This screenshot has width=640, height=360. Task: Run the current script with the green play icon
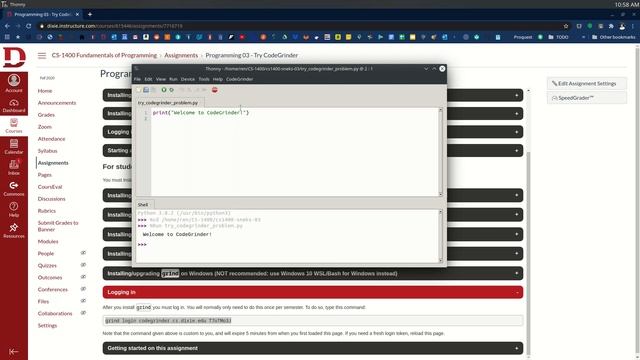[164, 90]
